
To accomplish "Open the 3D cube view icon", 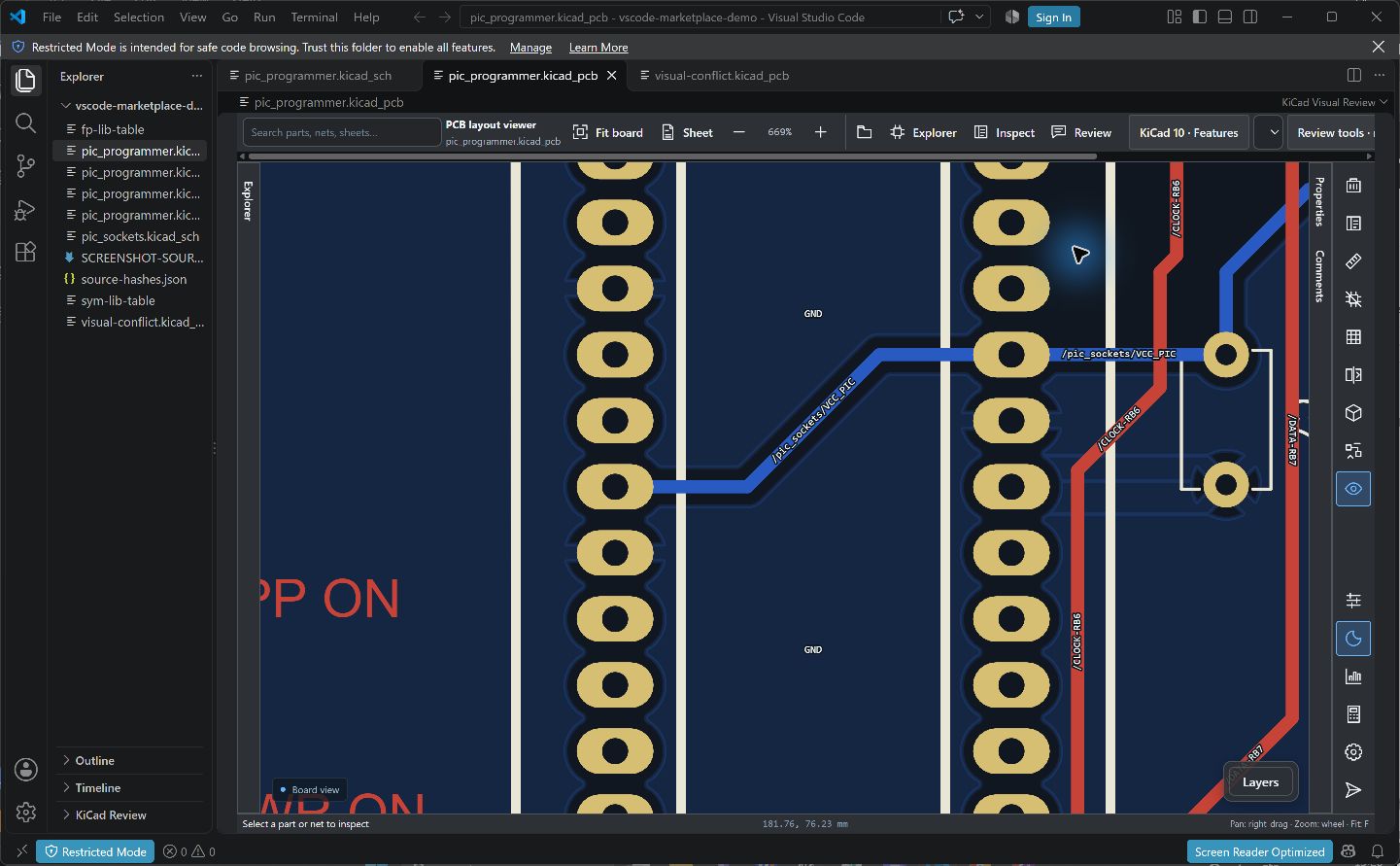I will click(1353, 413).
